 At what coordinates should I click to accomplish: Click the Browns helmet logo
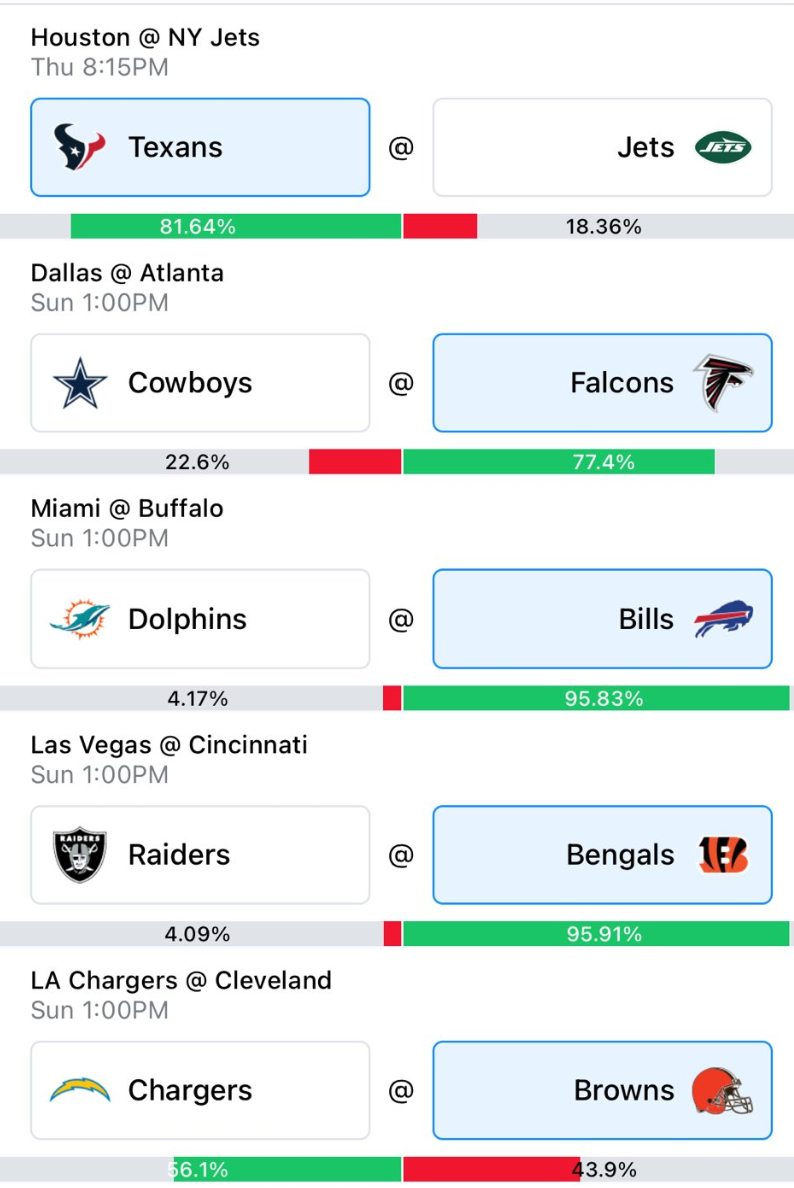(x=723, y=1090)
